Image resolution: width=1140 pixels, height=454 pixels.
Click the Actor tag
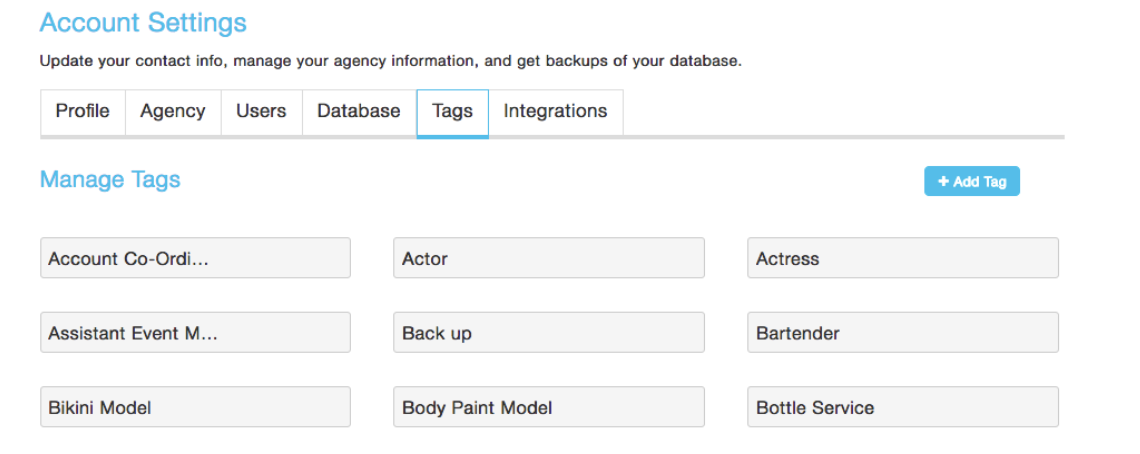[548, 258]
